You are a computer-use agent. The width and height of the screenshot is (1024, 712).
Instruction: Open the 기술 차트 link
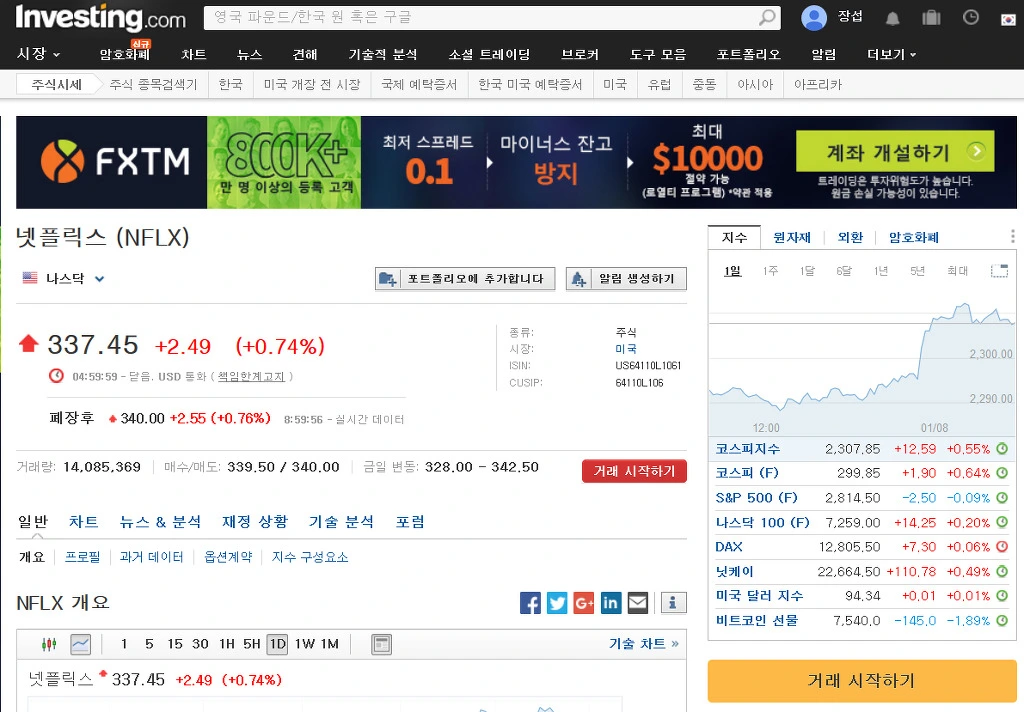pyautogui.click(x=643, y=644)
